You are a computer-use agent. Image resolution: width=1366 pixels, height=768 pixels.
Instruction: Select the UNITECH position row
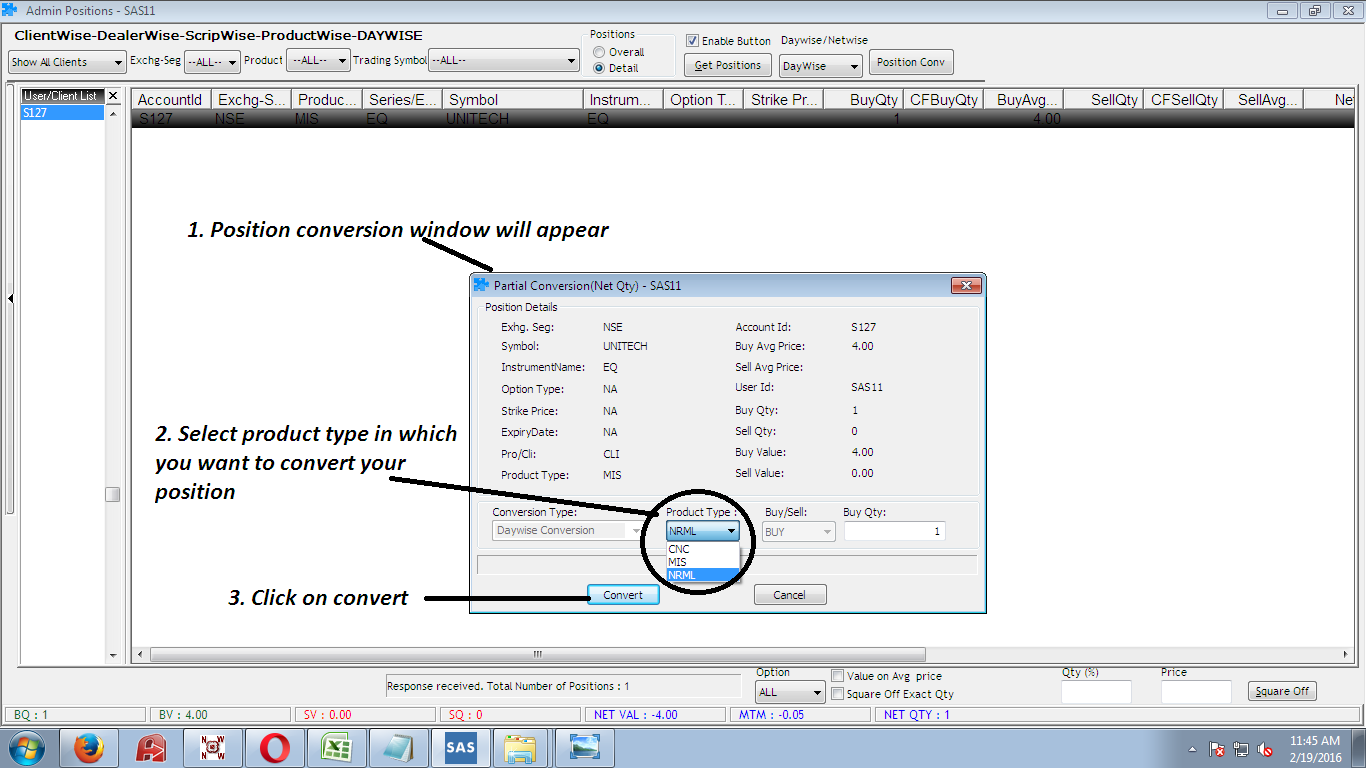pos(744,119)
